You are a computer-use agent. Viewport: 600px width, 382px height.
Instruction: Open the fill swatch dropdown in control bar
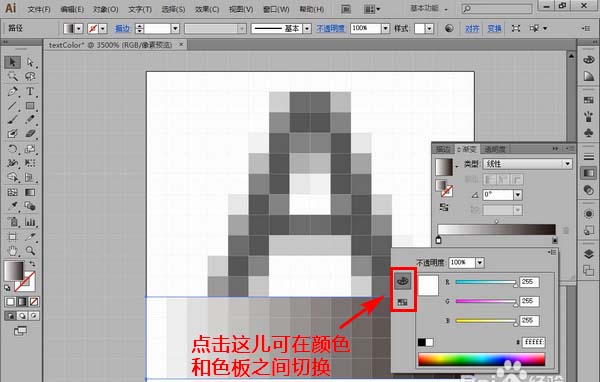79,28
